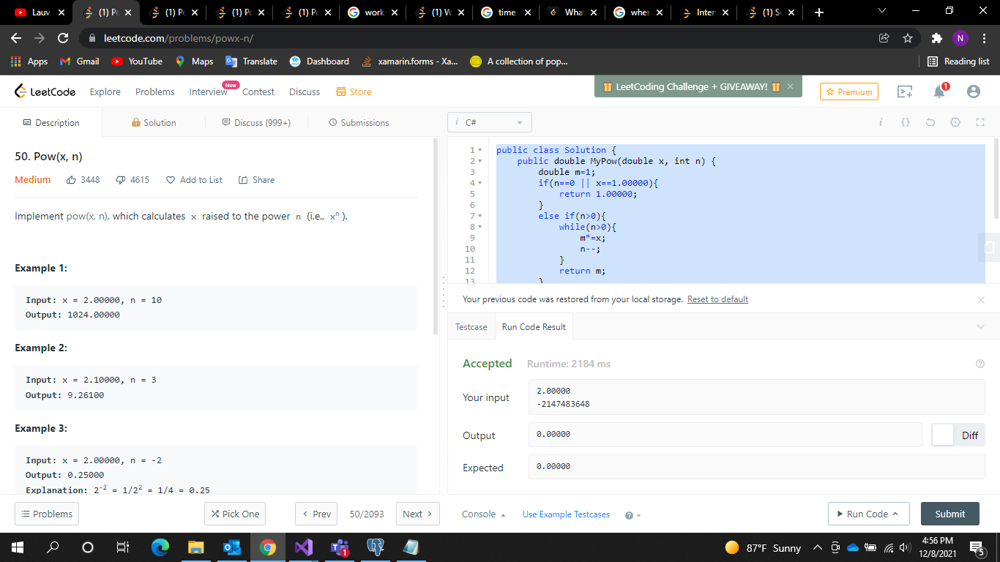The height and width of the screenshot is (562, 1000).
Task: Open the LeetCode playground icon
Action: (x=905, y=92)
